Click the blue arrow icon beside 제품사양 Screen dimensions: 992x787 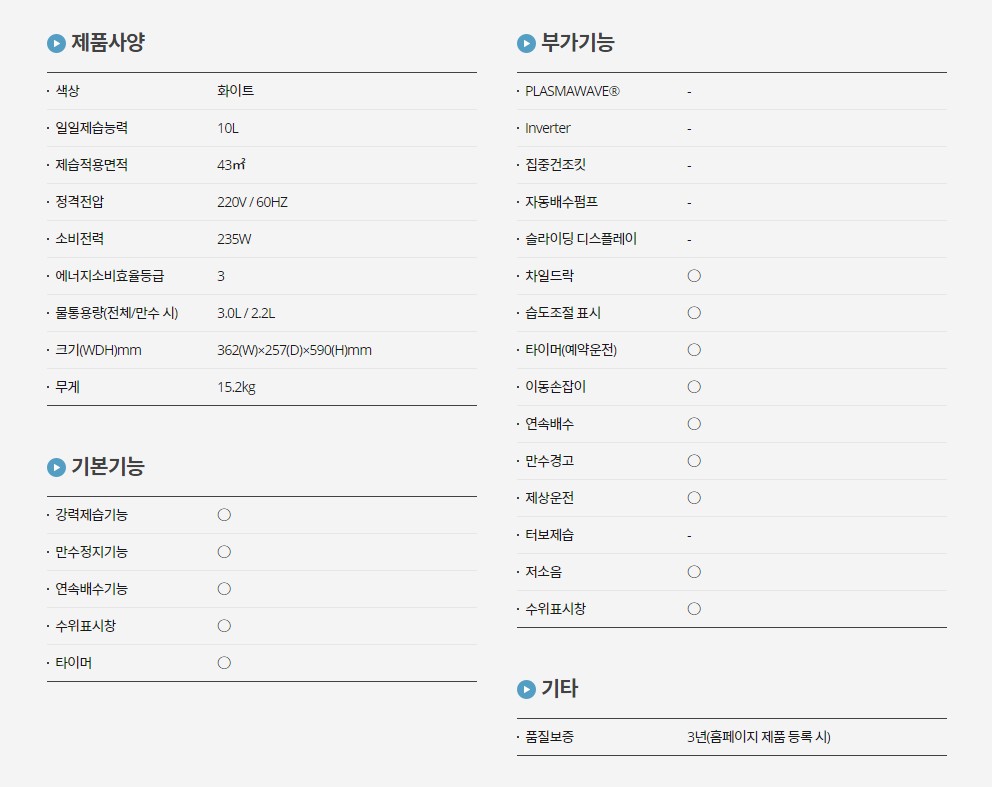[x=56, y=43]
